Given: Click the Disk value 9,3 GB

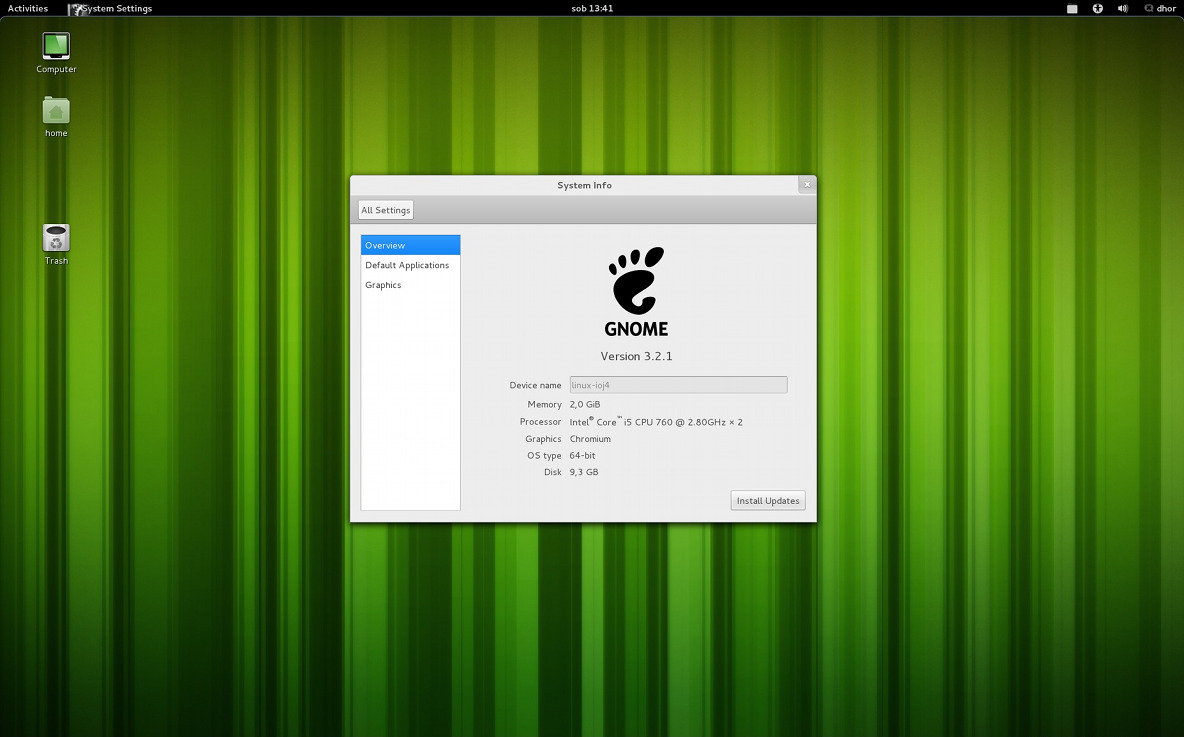Looking at the screenshot, I should click(x=584, y=472).
